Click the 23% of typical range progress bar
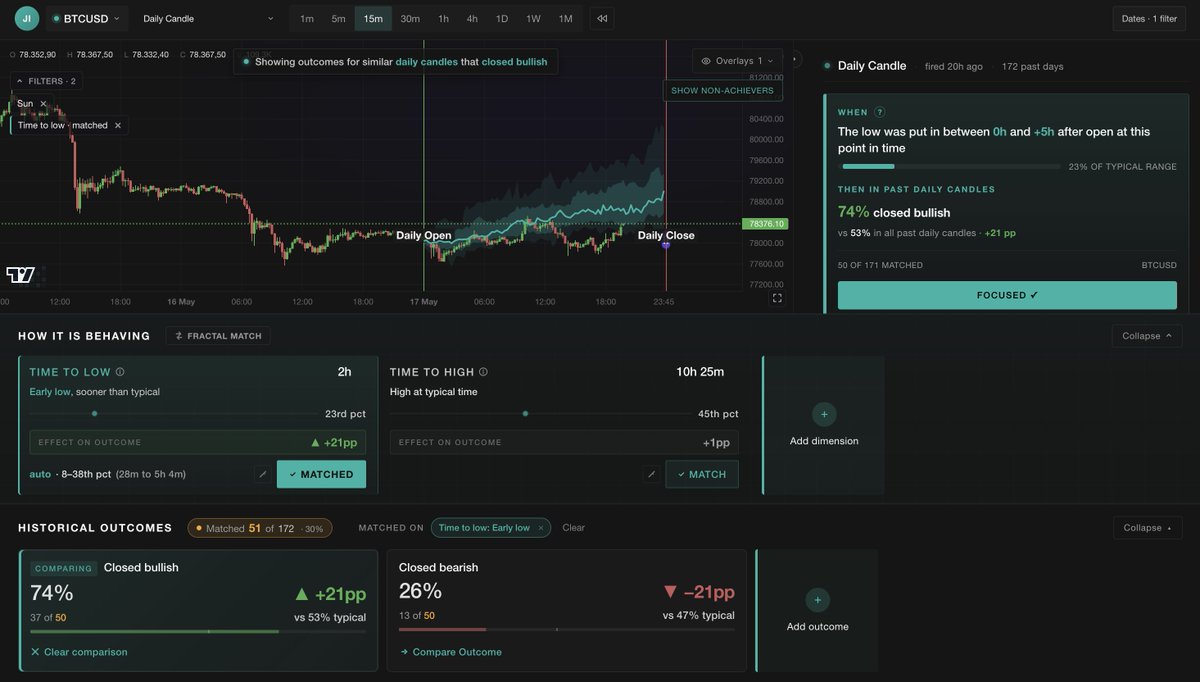The image size is (1200, 682). pos(949,166)
